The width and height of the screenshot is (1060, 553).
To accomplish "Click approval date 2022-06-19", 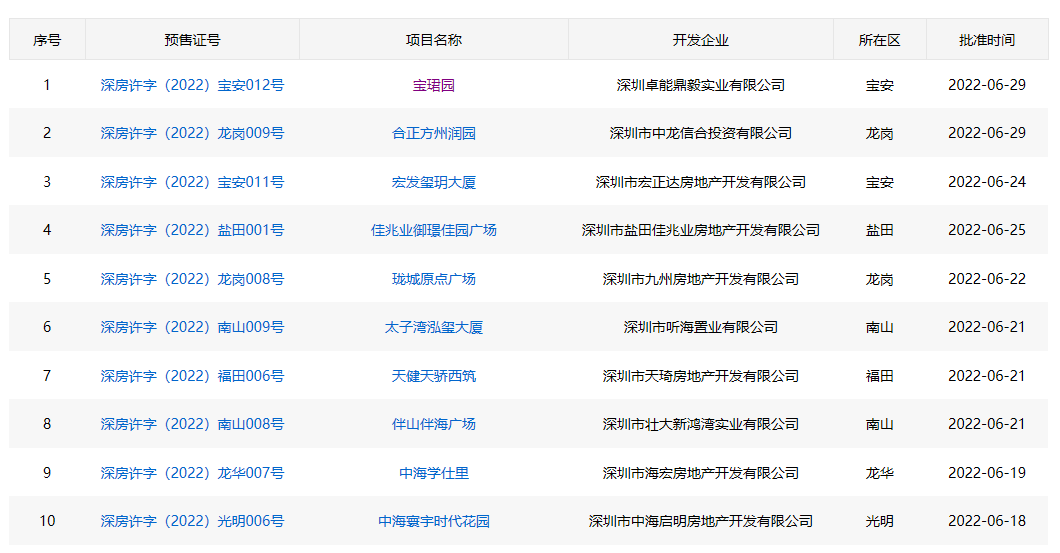I will click(x=987, y=473).
